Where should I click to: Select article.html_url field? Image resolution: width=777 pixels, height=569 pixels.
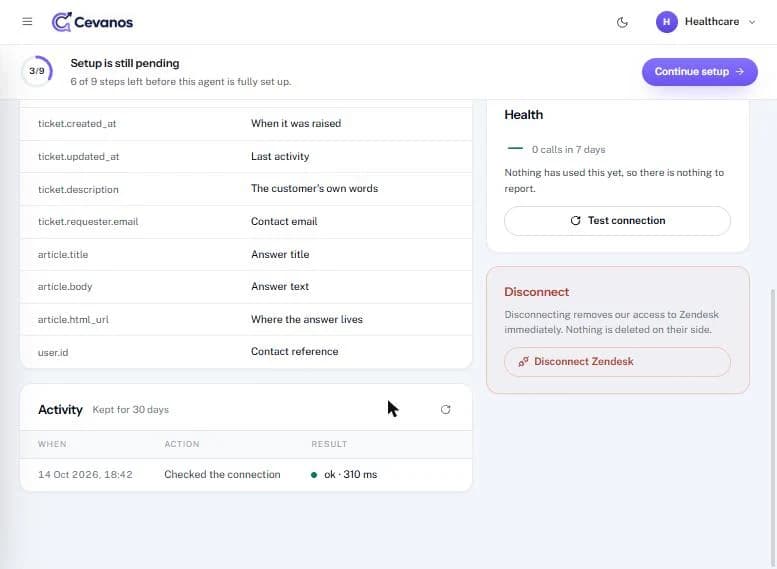tap(73, 320)
